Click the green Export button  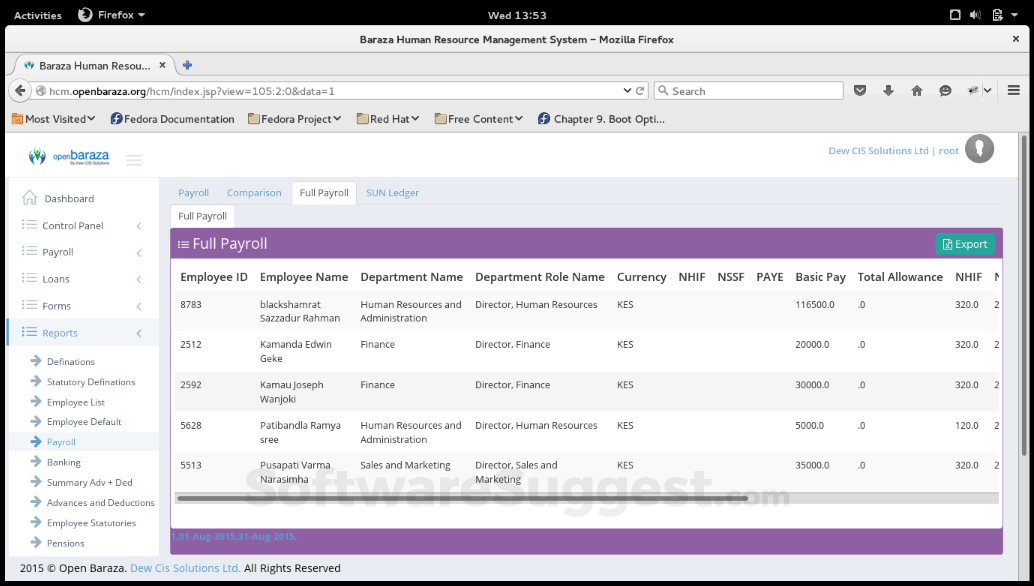pos(965,243)
